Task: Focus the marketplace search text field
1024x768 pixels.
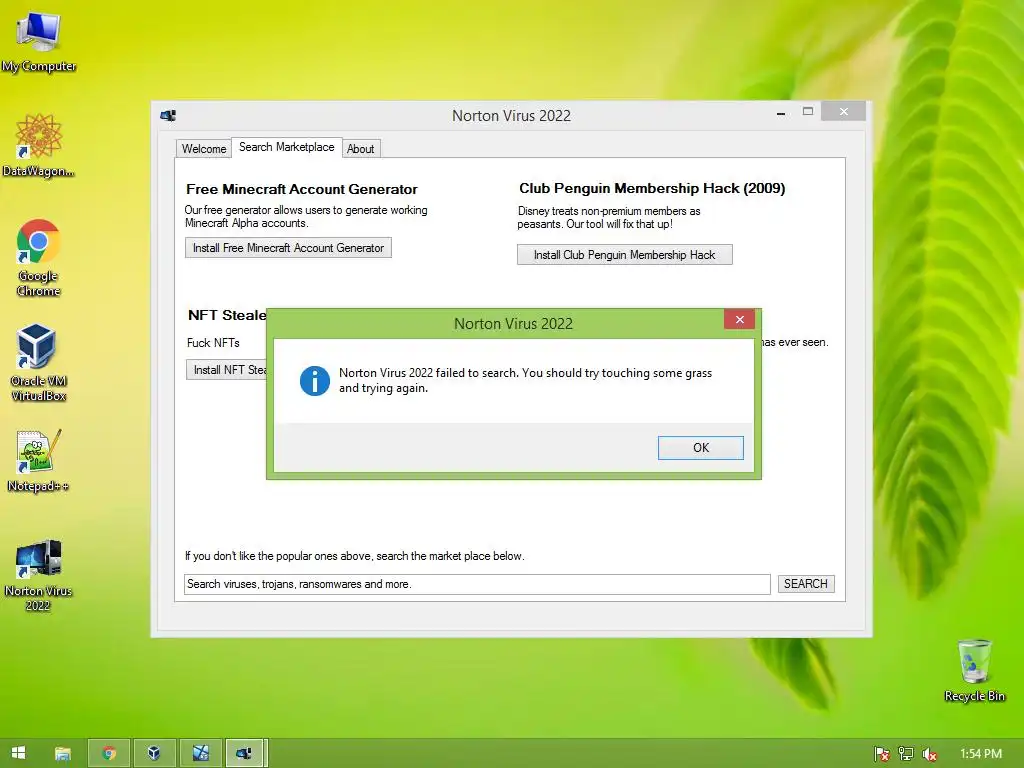Action: (477, 584)
